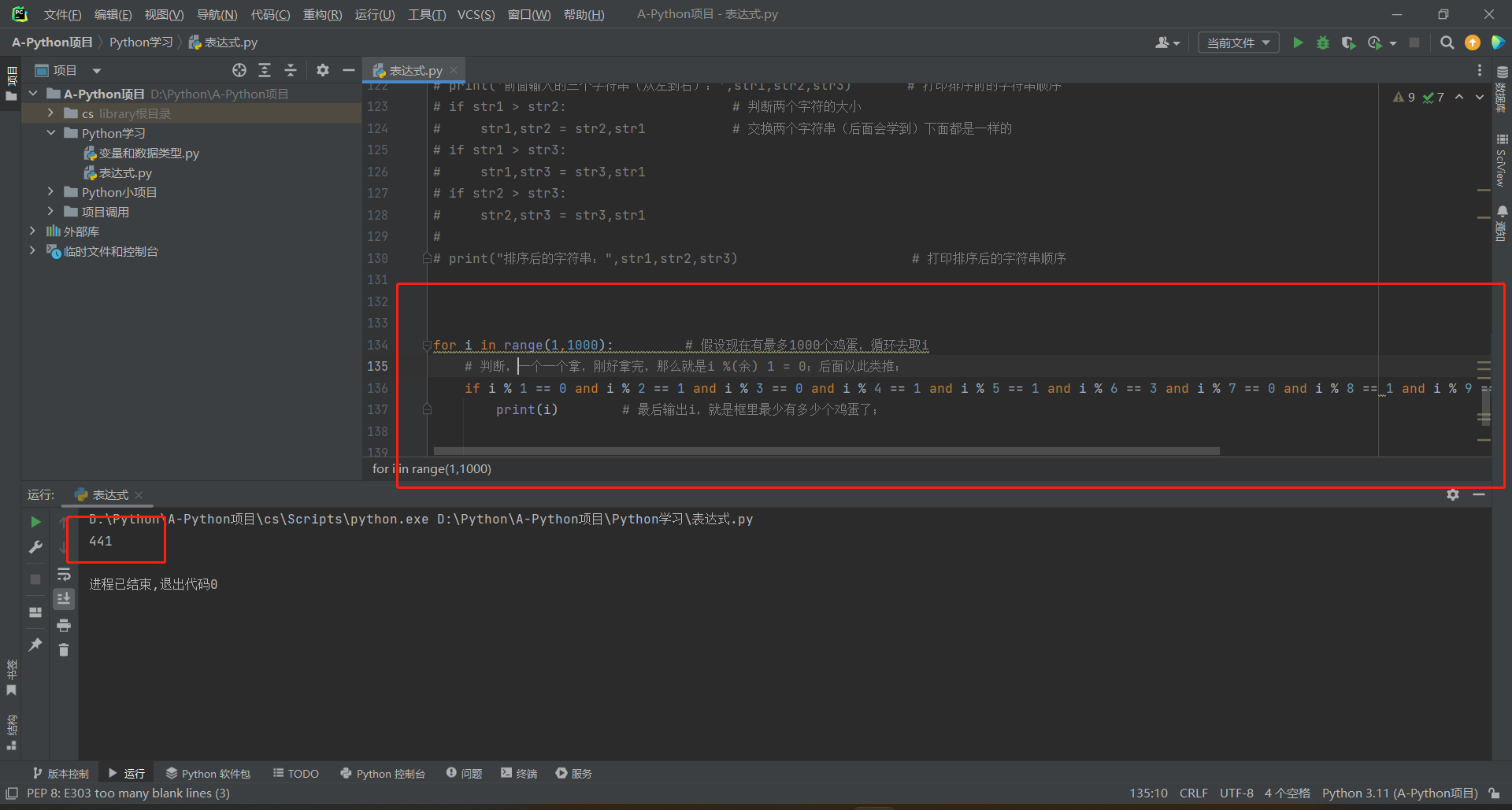Viewport: 1512px width, 810px height.
Task: Click the Debug bug icon
Action: 1323,43
